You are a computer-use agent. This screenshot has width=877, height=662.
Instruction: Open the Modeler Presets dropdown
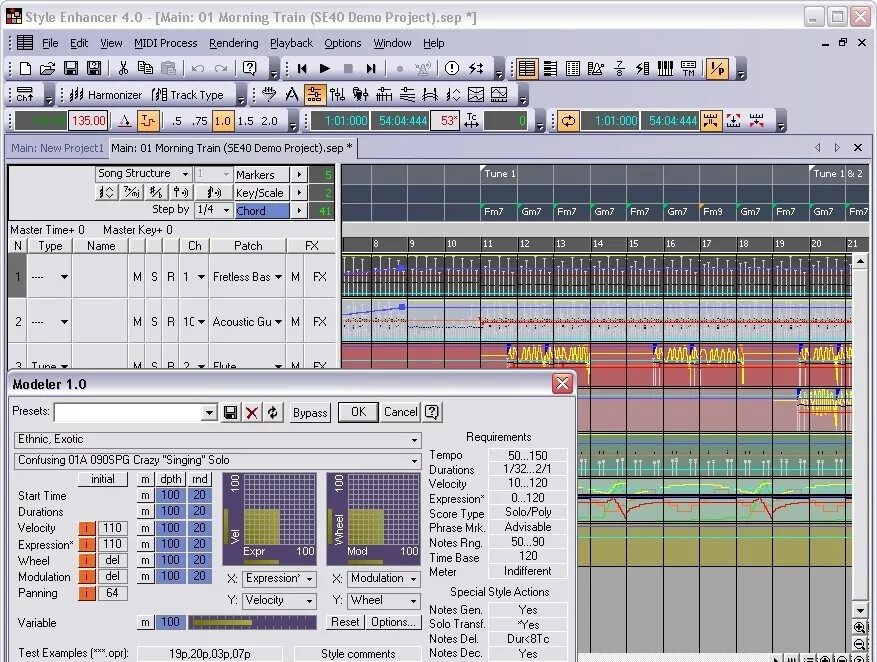(x=209, y=413)
